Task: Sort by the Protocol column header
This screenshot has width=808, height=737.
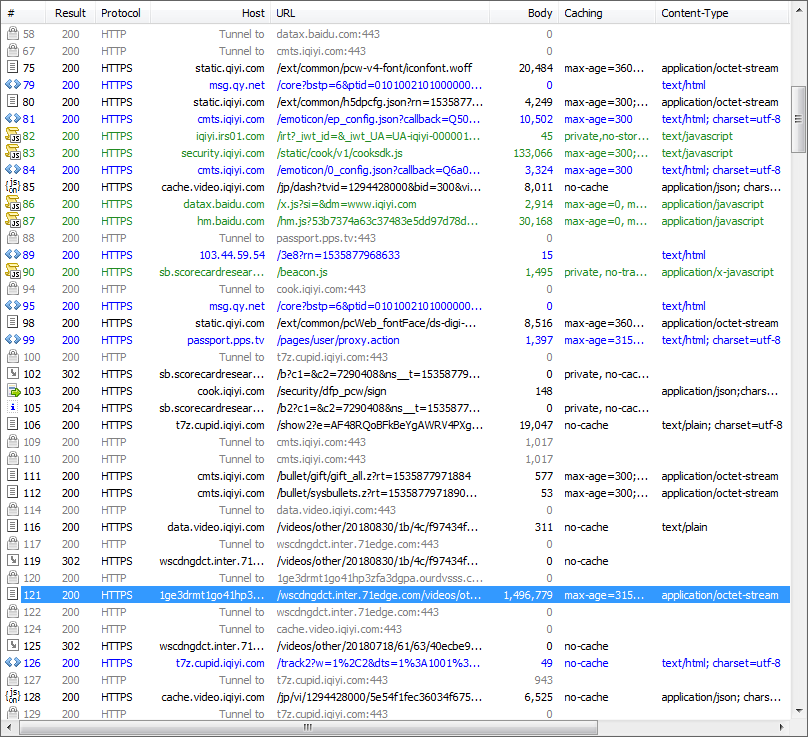Action: coord(123,13)
